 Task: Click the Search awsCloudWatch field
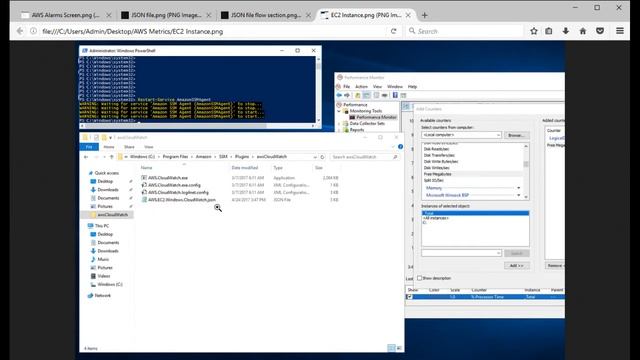click(x=364, y=157)
